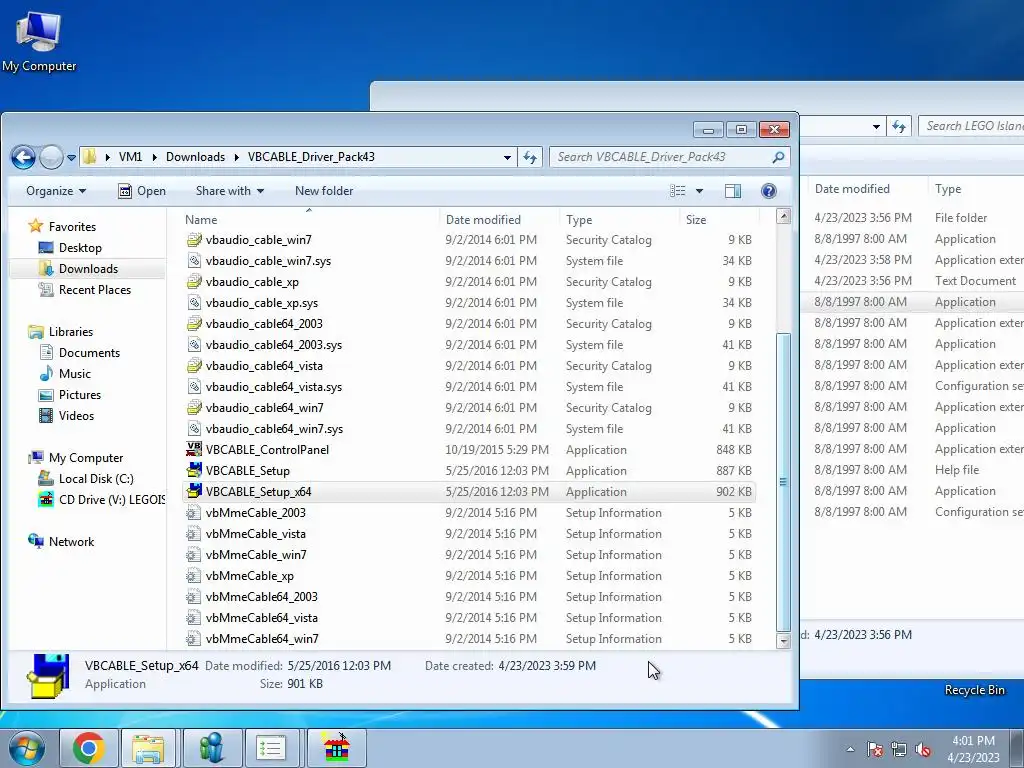The width and height of the screenshot is (1024, 768).
Task: Select the vbMmeCable_2003 setup information icon
Action: tap(194, 513)
